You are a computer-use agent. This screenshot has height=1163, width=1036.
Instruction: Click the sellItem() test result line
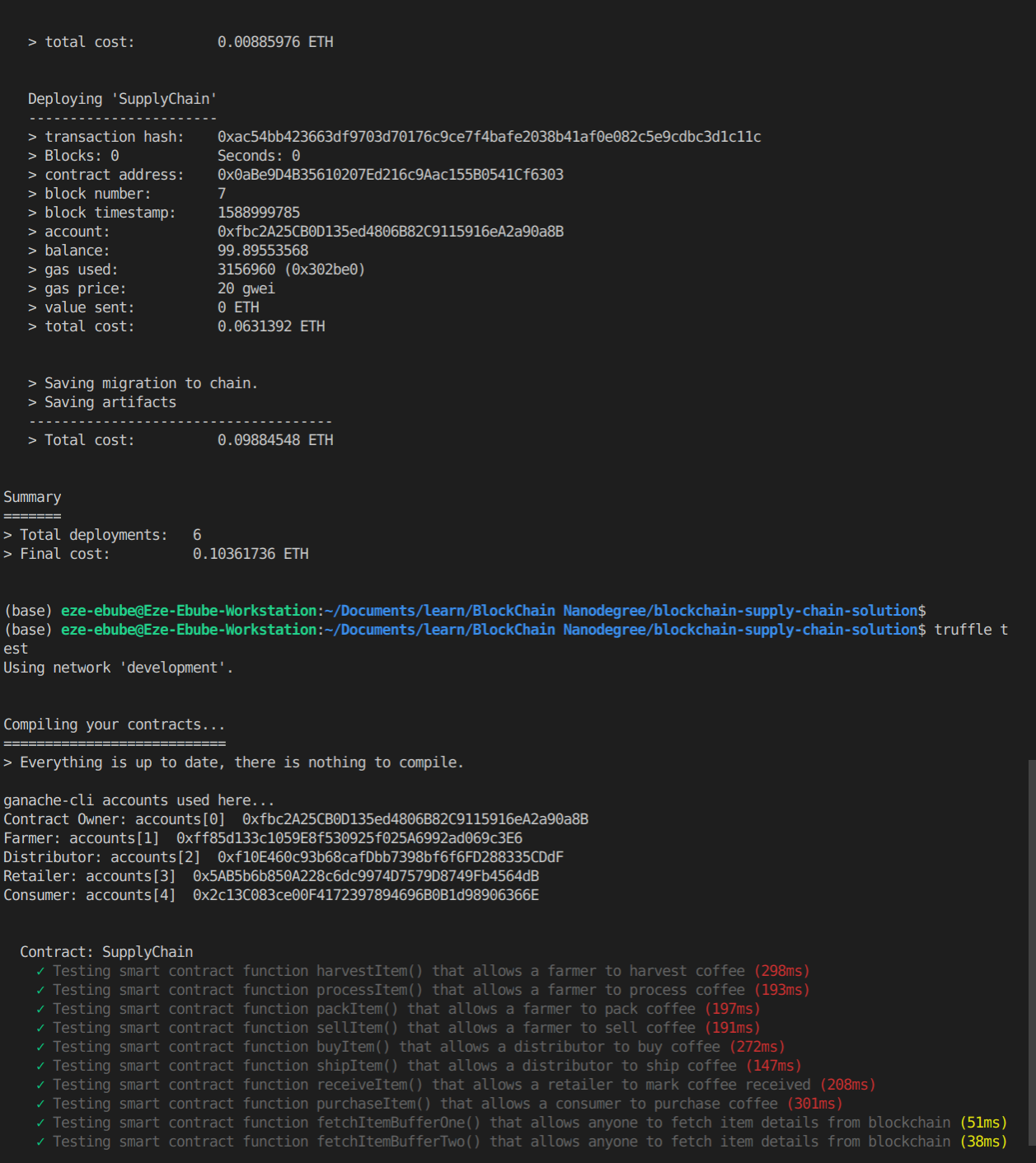coord(398,1028)
